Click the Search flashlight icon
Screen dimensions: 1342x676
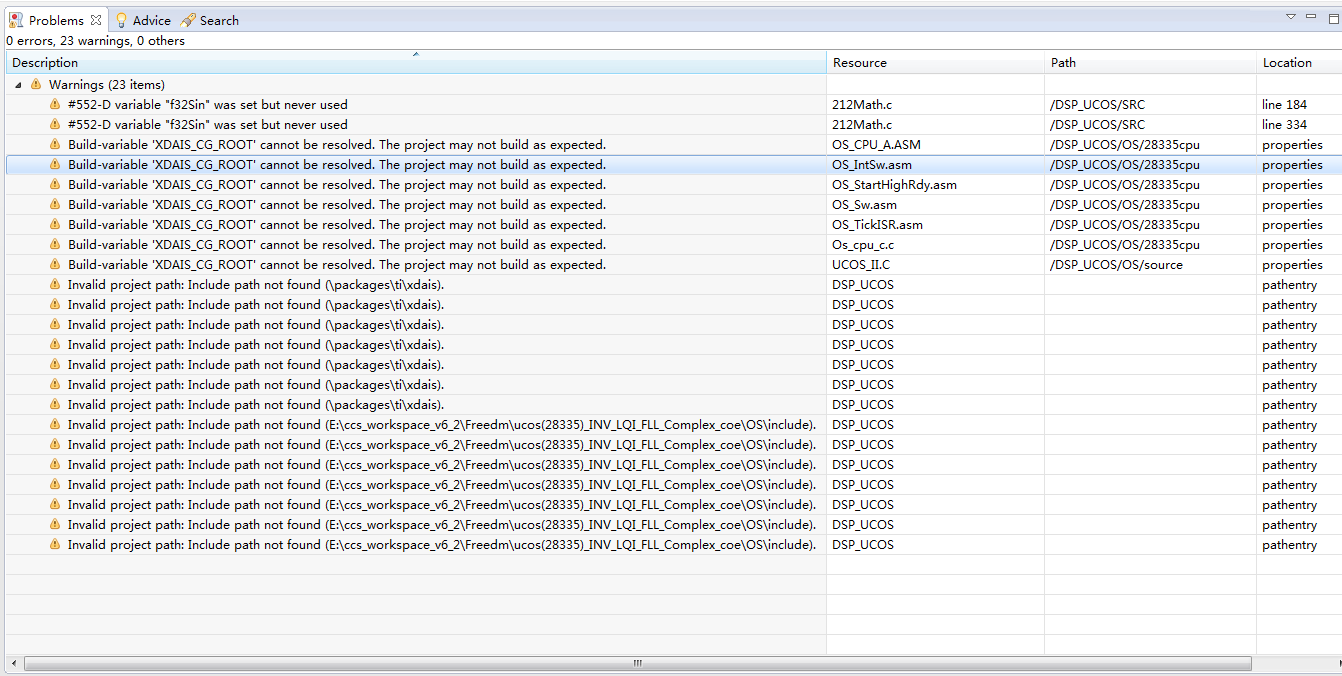(188, 20)
